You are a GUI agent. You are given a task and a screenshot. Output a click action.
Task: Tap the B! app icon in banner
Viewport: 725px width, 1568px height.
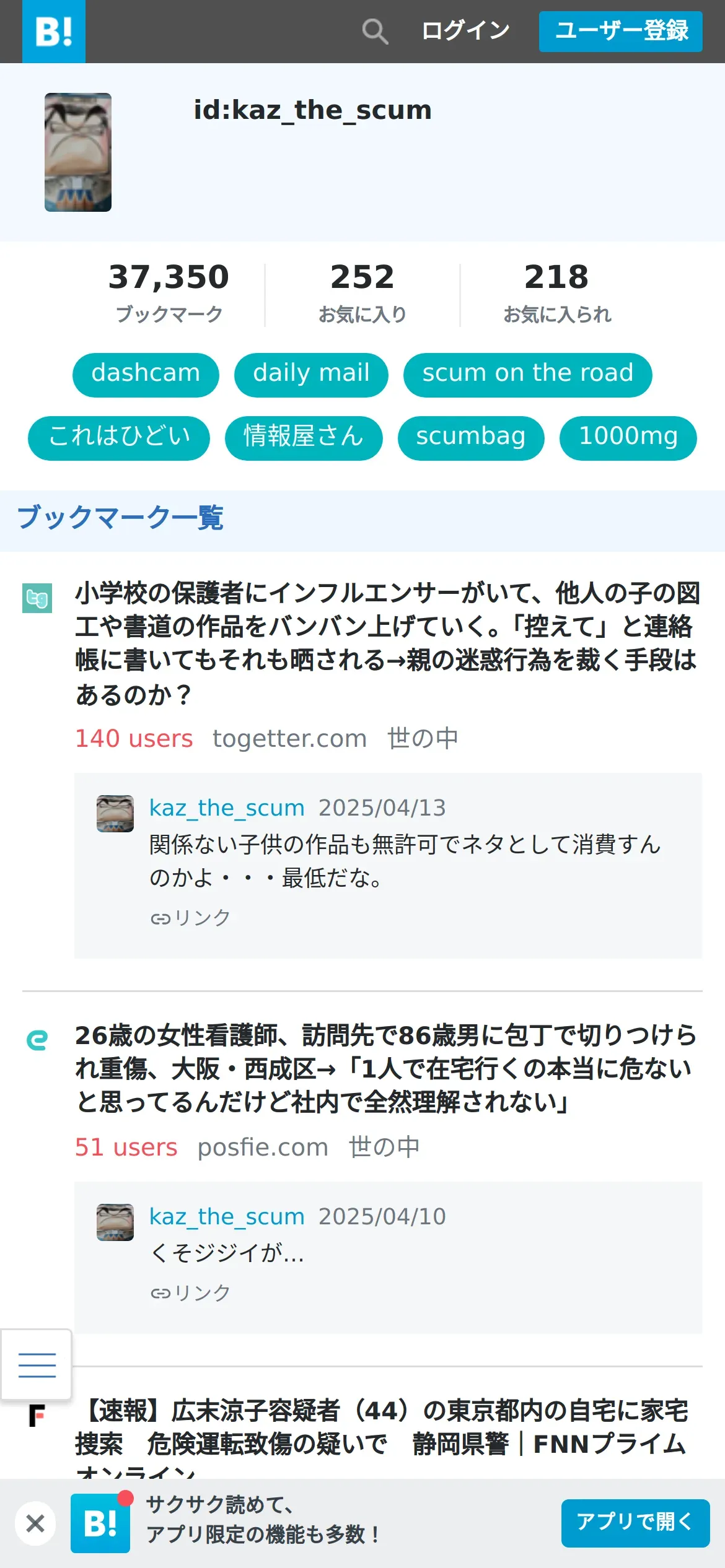pos(100,1523)
